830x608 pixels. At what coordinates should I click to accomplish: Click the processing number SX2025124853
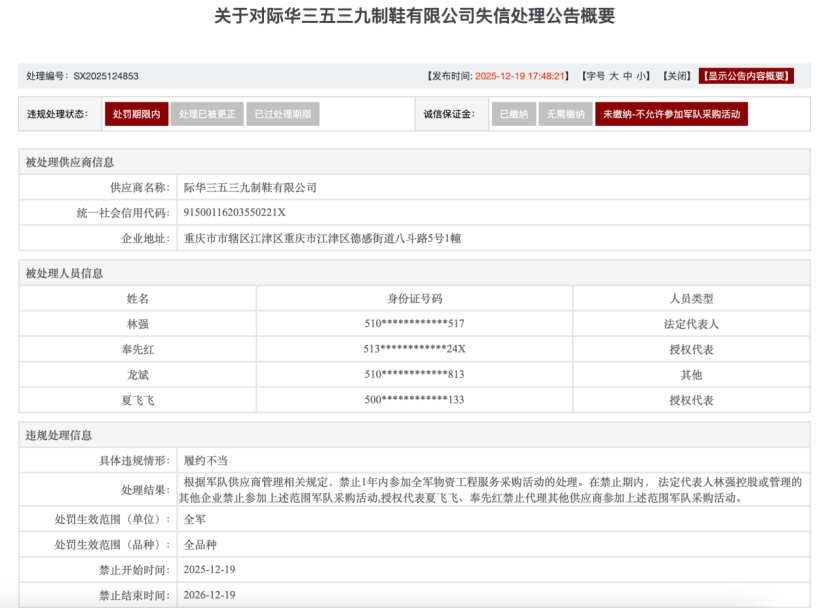point(106,76)
